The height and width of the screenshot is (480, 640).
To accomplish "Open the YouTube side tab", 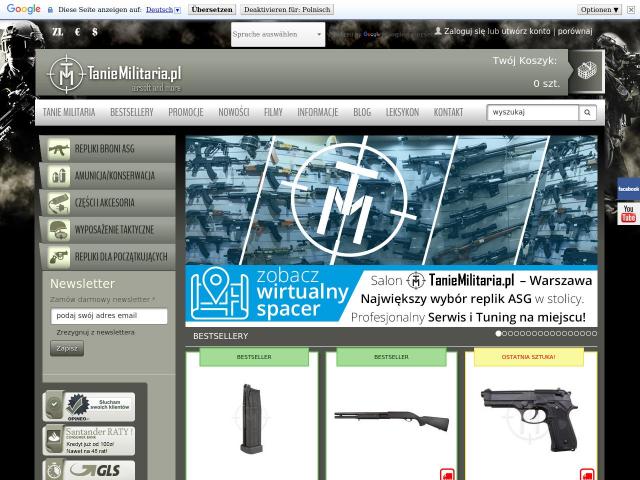I will tap(628, 213).
